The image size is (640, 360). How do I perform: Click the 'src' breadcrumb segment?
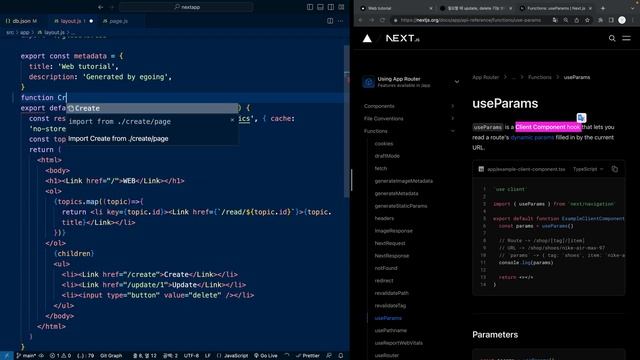coord(10,32)
